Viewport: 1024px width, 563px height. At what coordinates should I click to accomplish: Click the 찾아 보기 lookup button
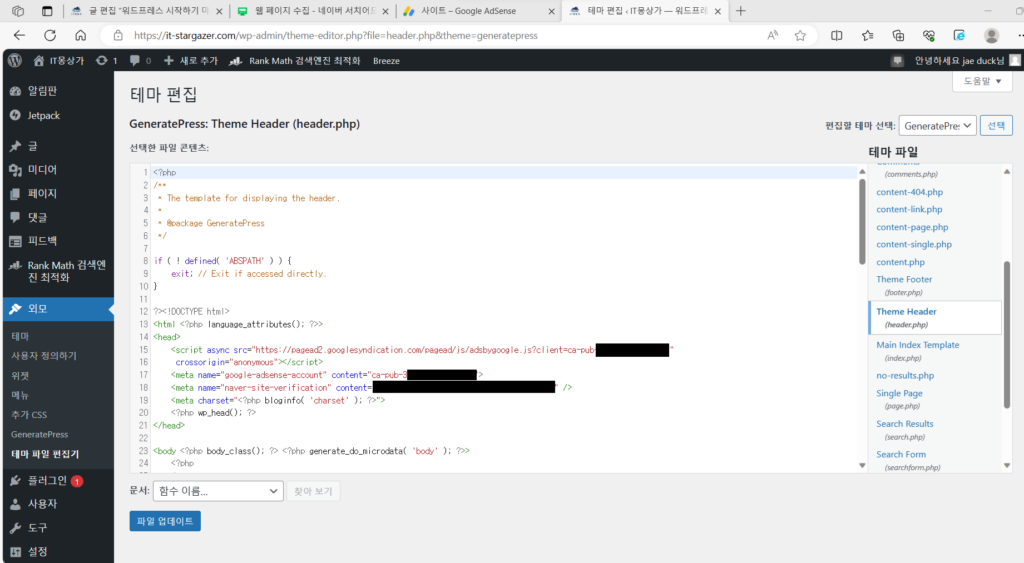(313, 491)
